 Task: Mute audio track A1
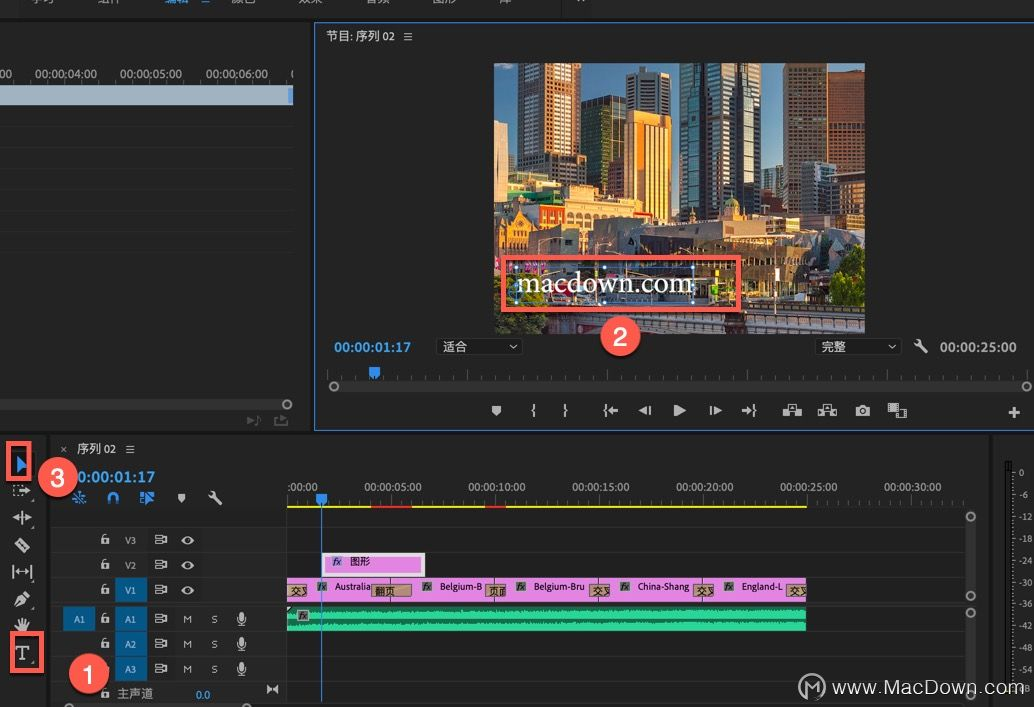pyautogui.click(x=187, y=619)
